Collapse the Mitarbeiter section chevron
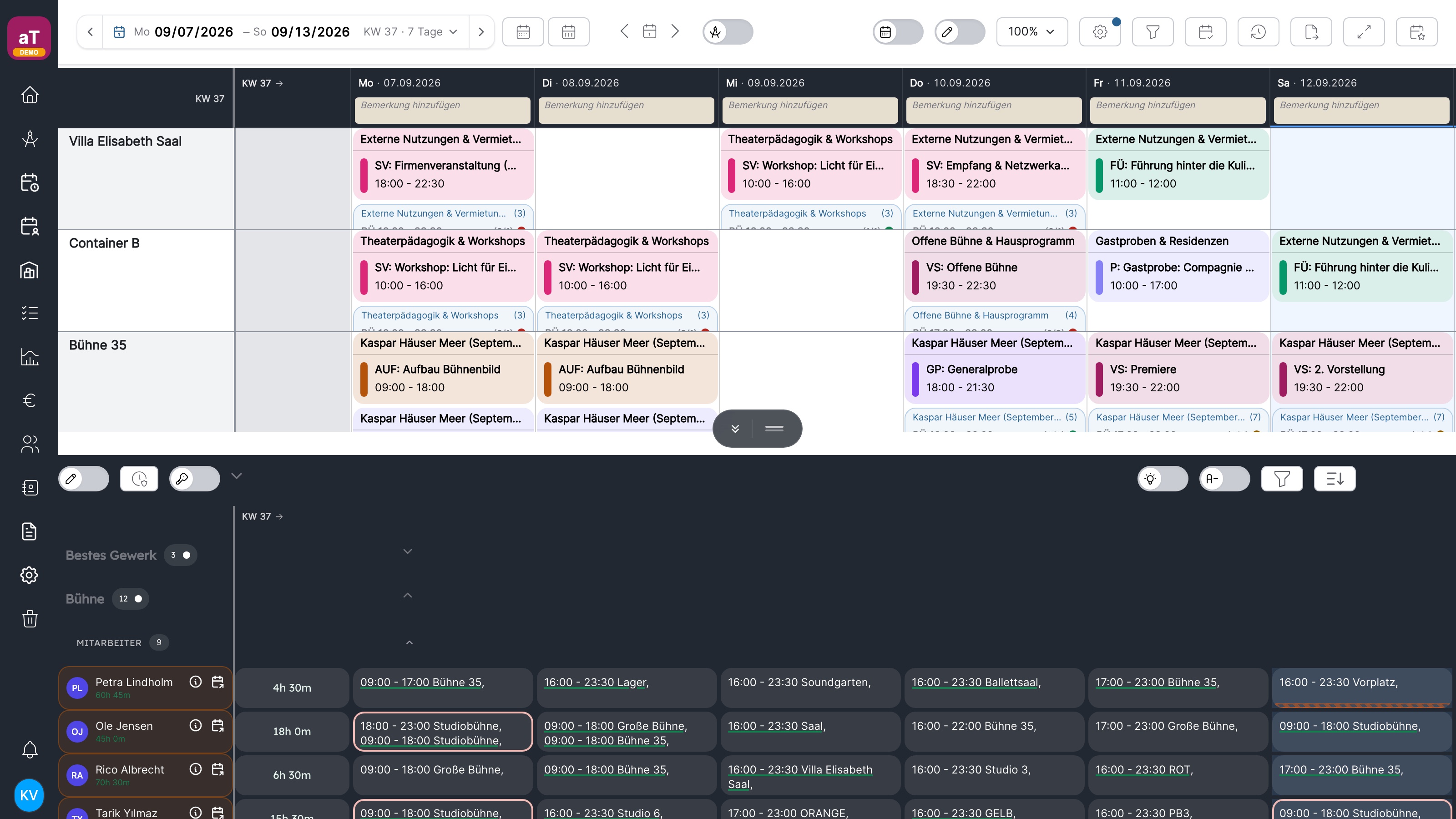The width and height of the screenshot is (1456, 819). (409, 642)
